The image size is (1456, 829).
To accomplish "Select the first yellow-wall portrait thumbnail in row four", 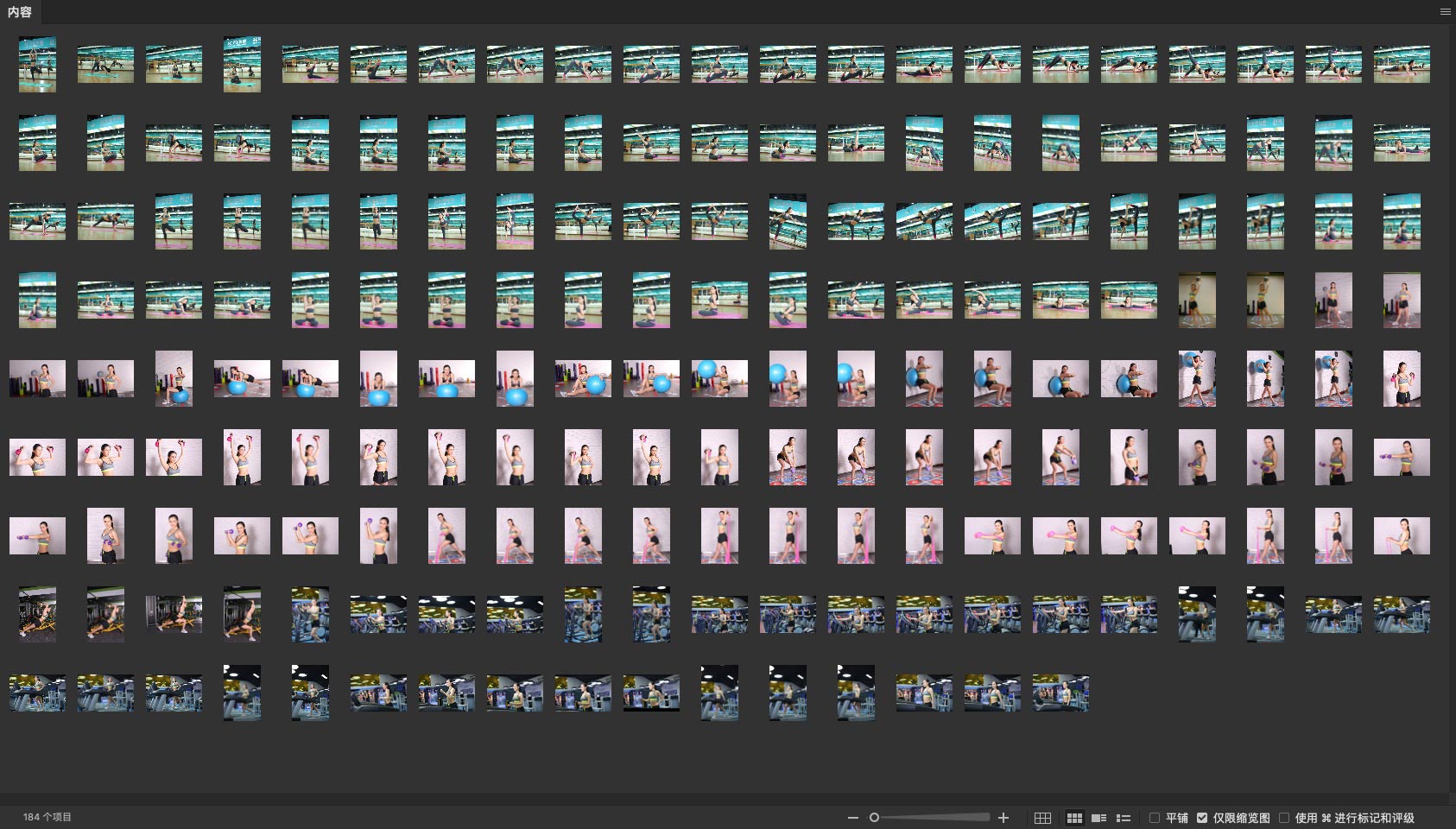I will (1197, 300).
